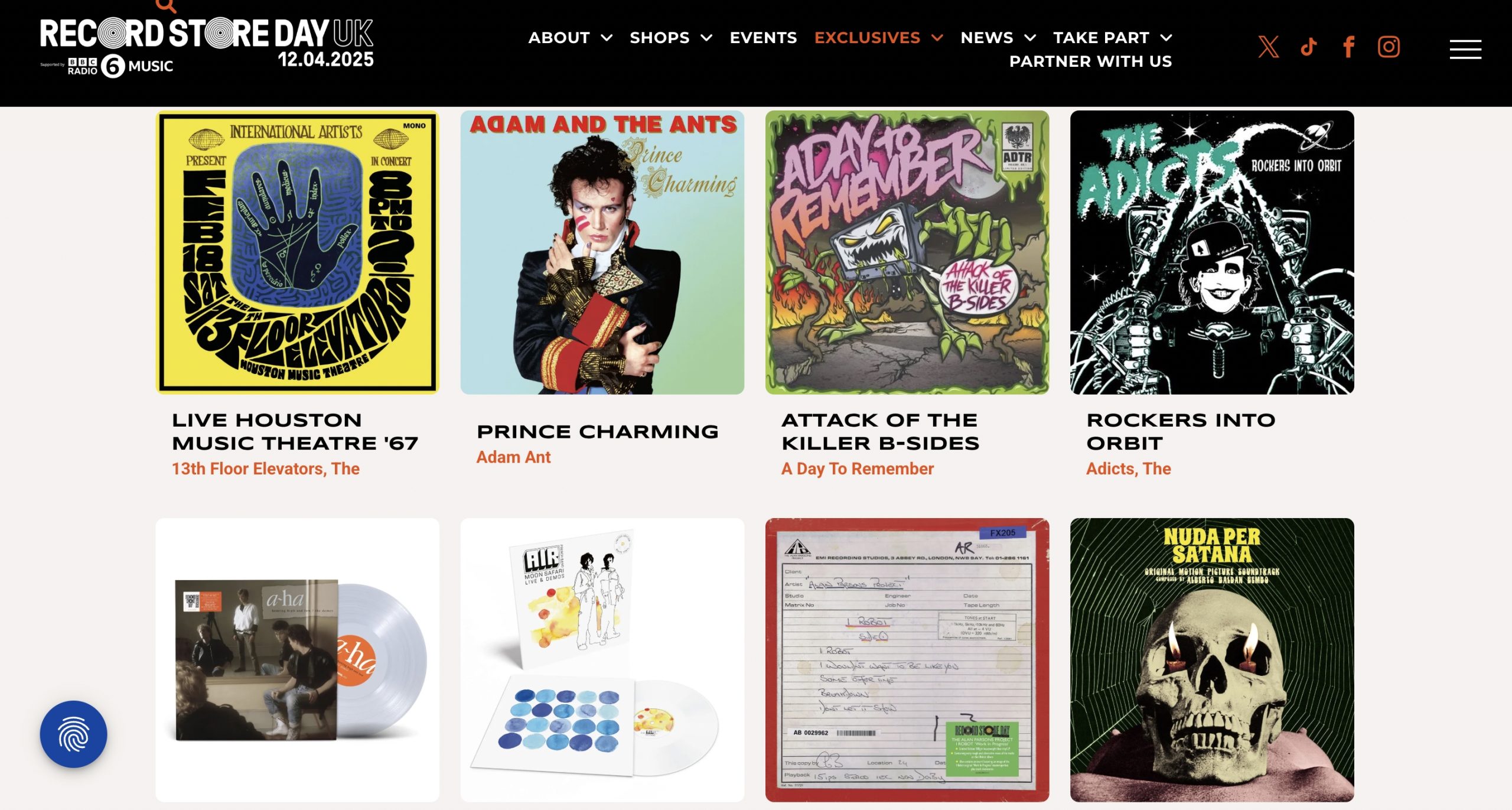Screen dimensions: 1512x810
Task: Follow the A Day To Remember artist link
Action: pyautogui.click(x=857, y=469)
